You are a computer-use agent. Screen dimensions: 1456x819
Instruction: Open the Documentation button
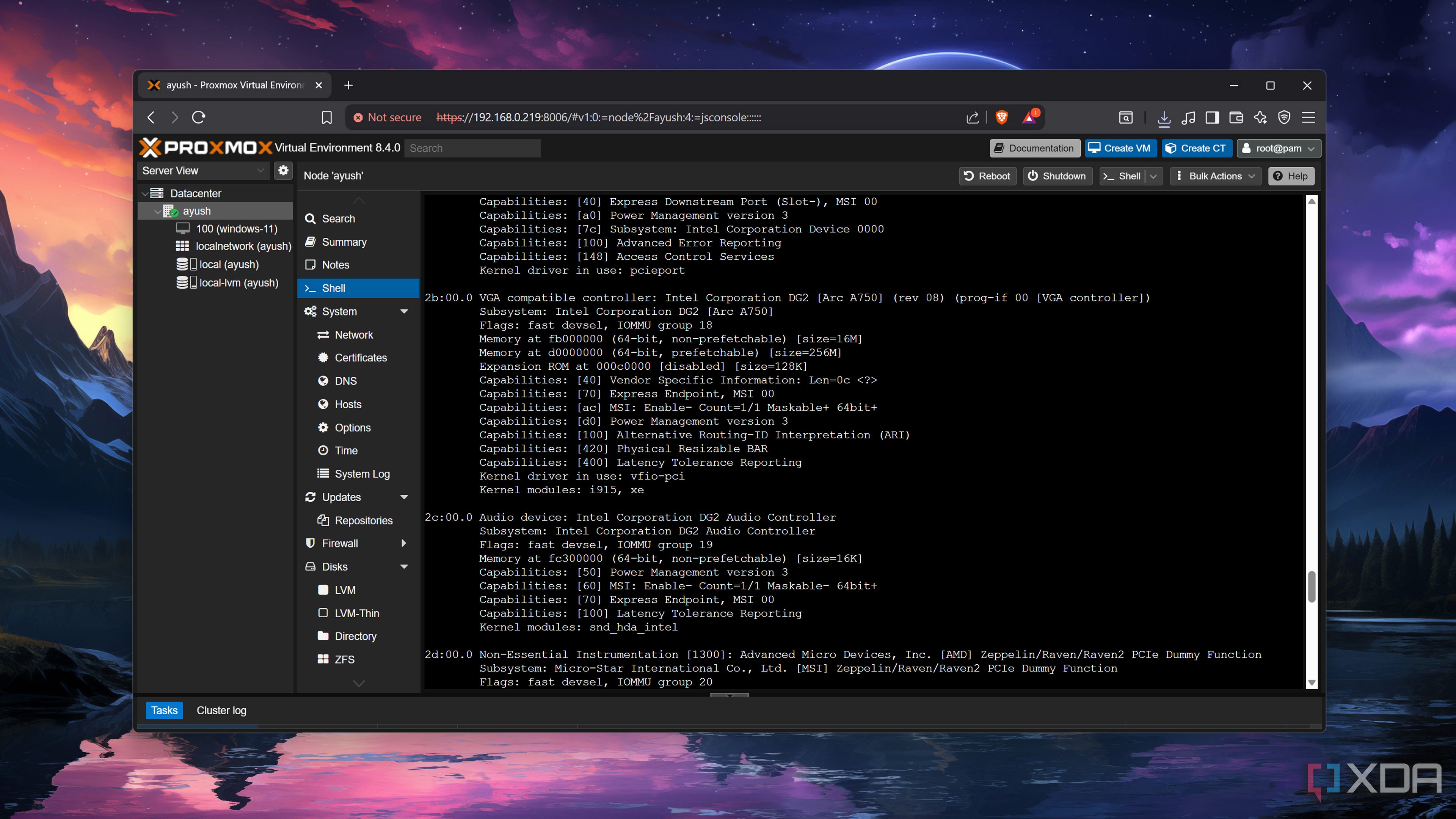[1035, 148]
